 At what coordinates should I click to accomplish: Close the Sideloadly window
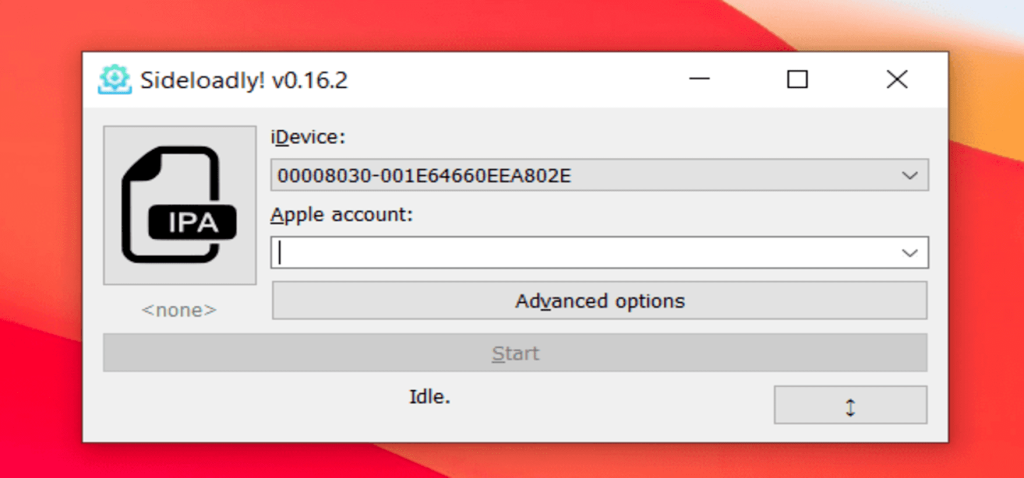click(897, 80)
